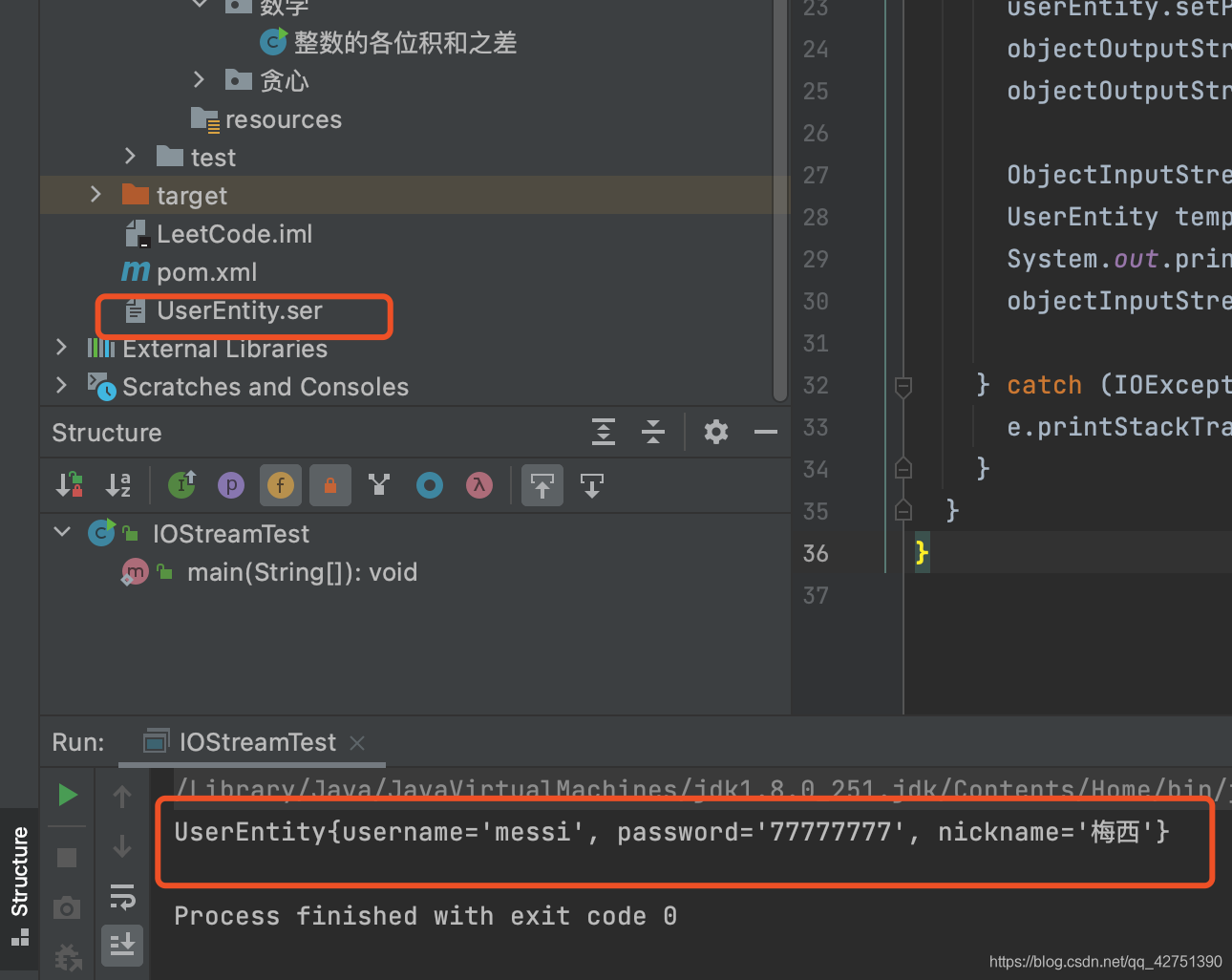Toggle the inherited anonymous classes circle icon

(x=430, y=485)
